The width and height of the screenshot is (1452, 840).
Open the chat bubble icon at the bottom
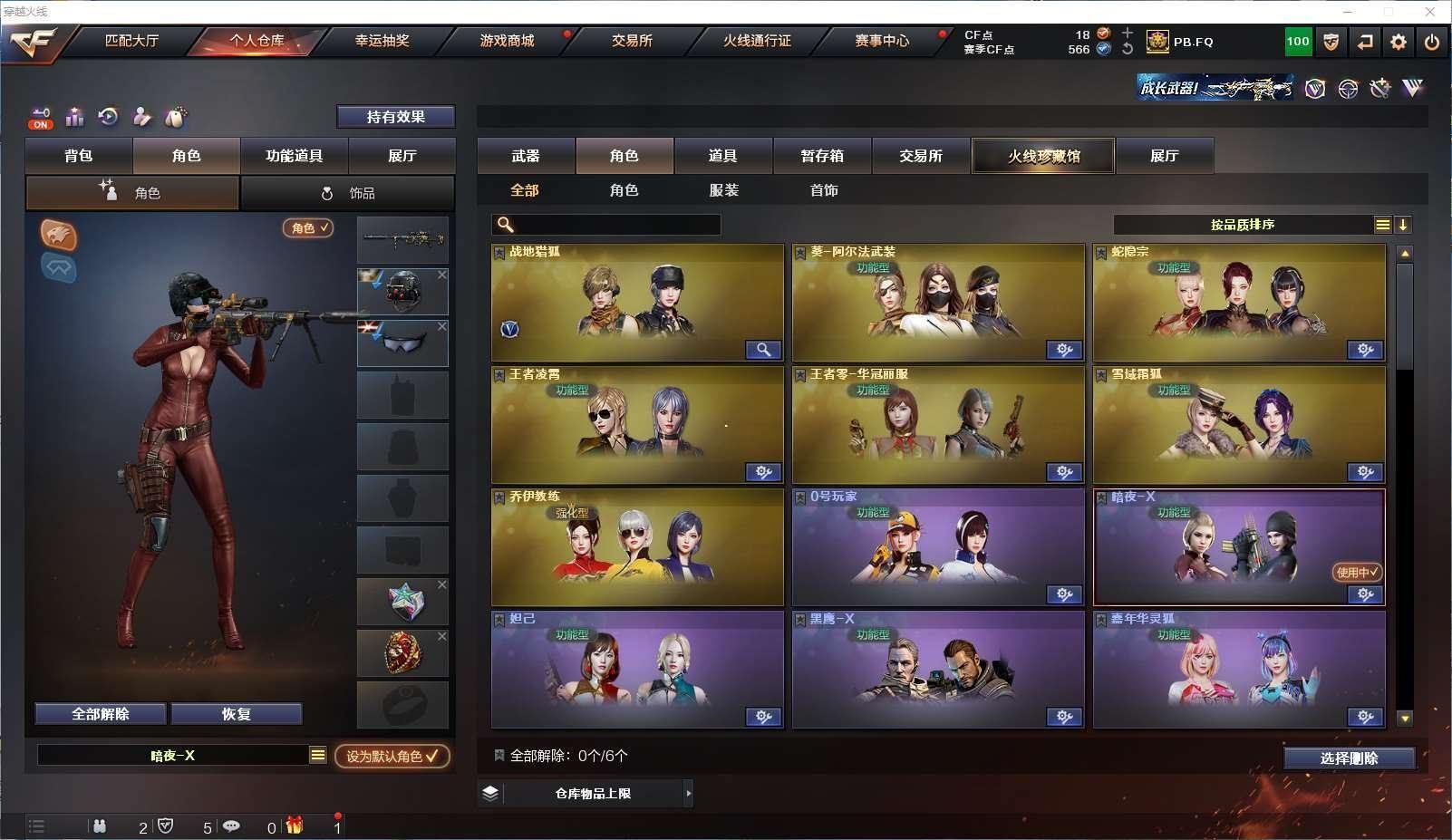(232, 826)
